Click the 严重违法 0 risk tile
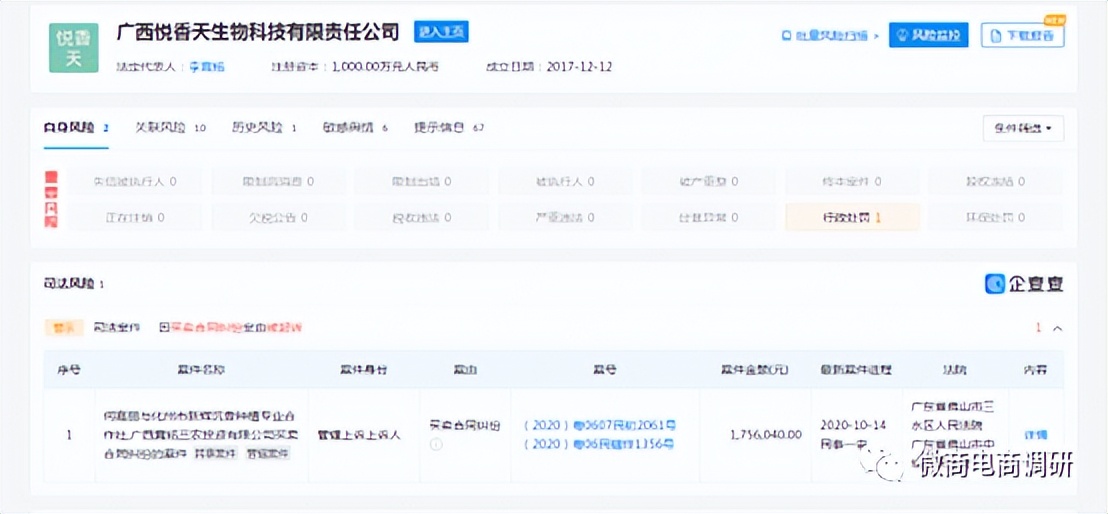 tap(565, 218)
